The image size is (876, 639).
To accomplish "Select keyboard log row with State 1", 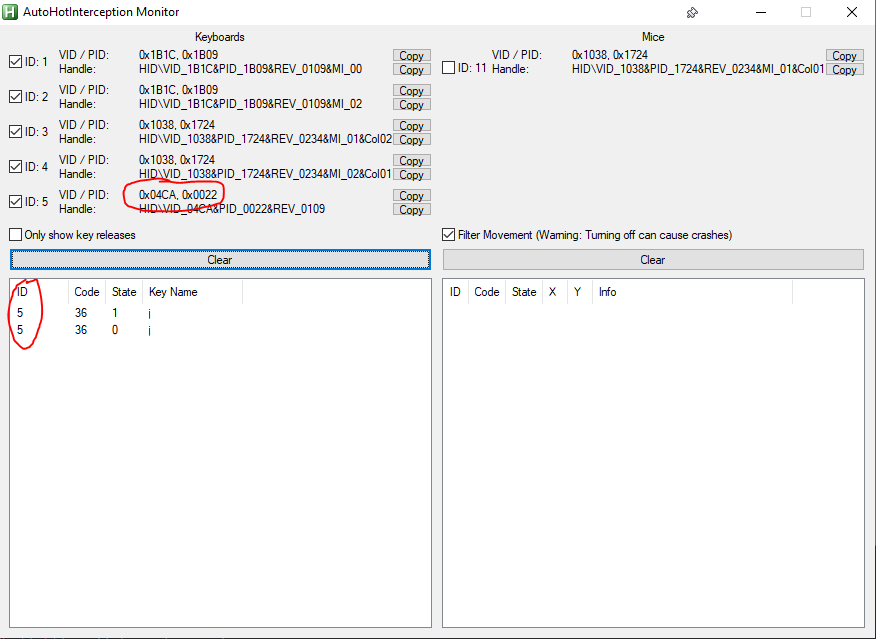I will [x=220, y=313].
